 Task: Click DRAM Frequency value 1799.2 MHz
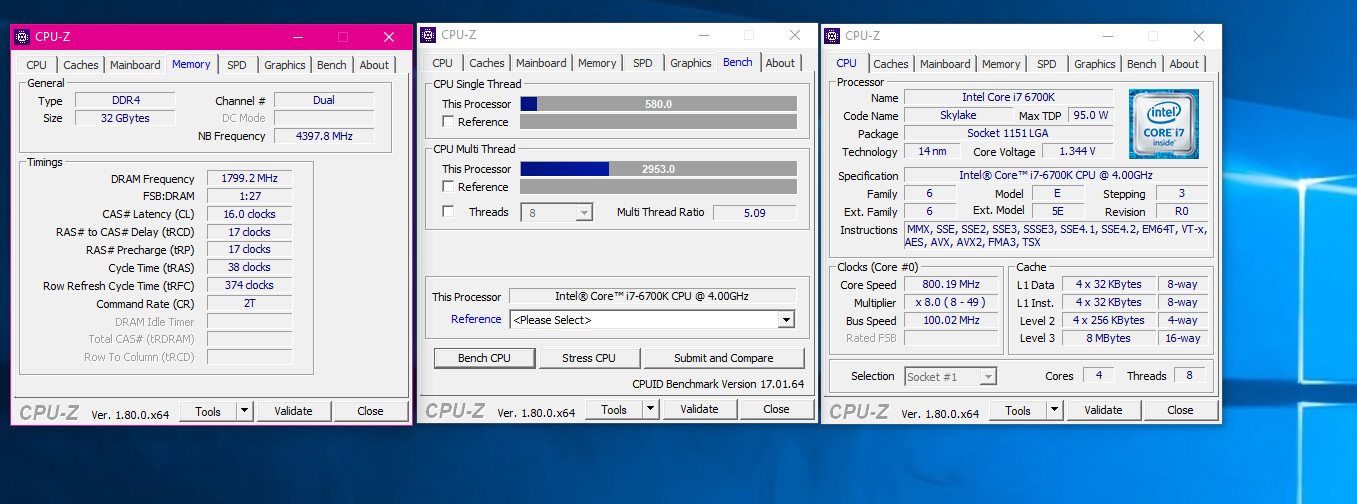pos(250,179)
